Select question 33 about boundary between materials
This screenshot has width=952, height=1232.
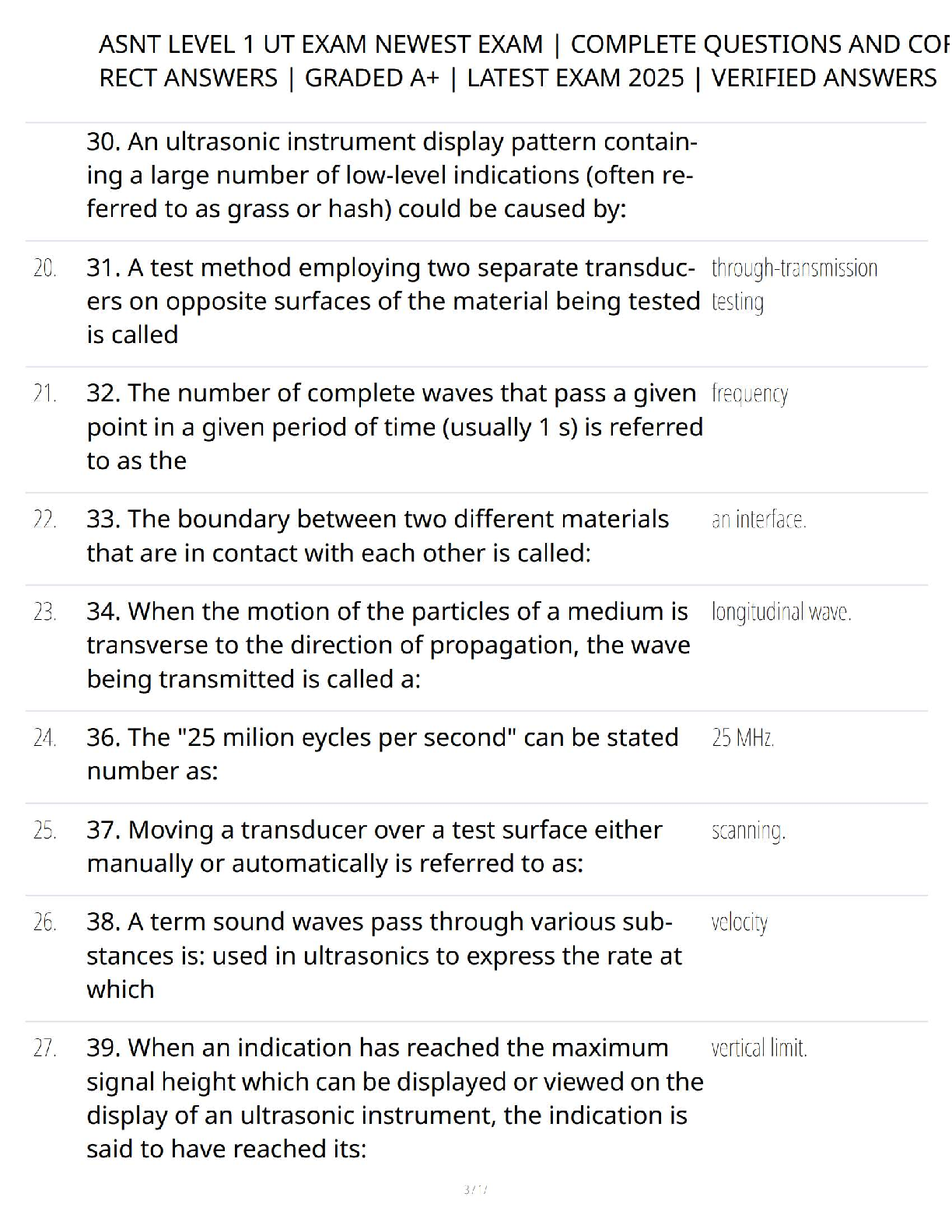pyautogui.click(x=377, y=535)
